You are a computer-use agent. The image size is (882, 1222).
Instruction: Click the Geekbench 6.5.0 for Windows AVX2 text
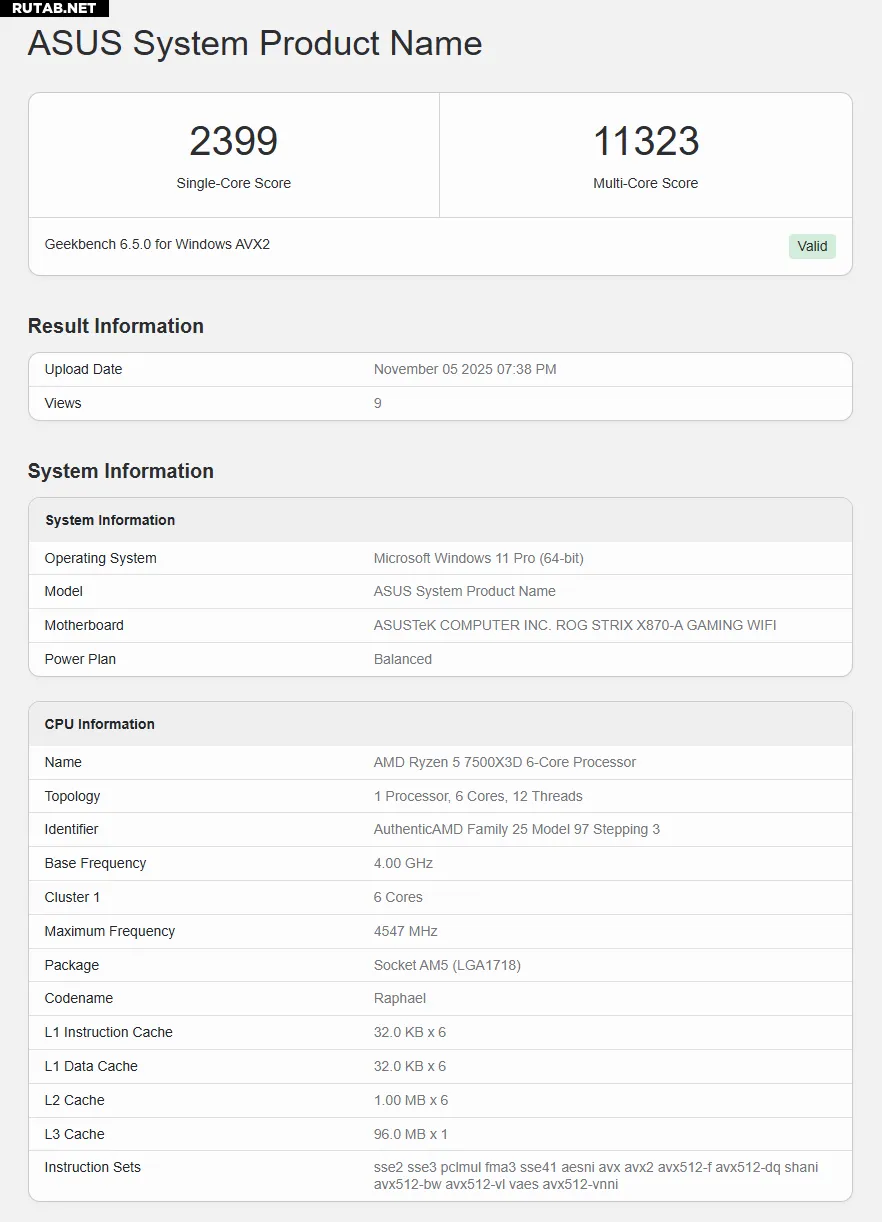coord(157,244)
